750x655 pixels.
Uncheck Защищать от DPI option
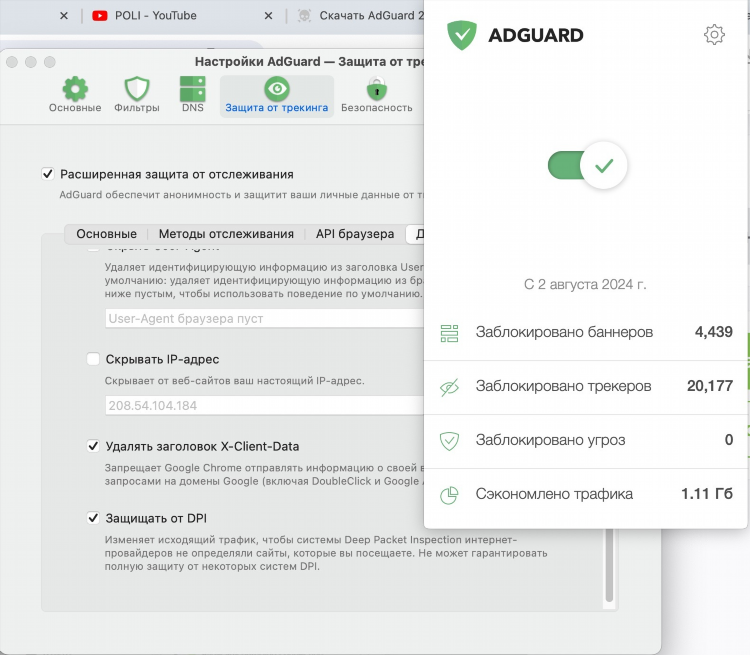[93, 518]
